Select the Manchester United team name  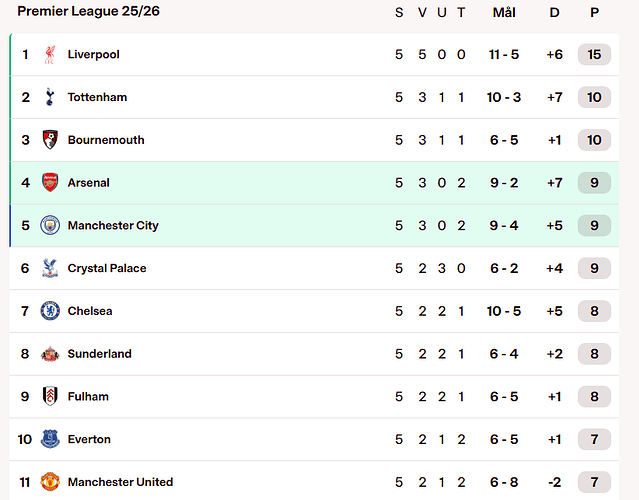tap(120, 482)
